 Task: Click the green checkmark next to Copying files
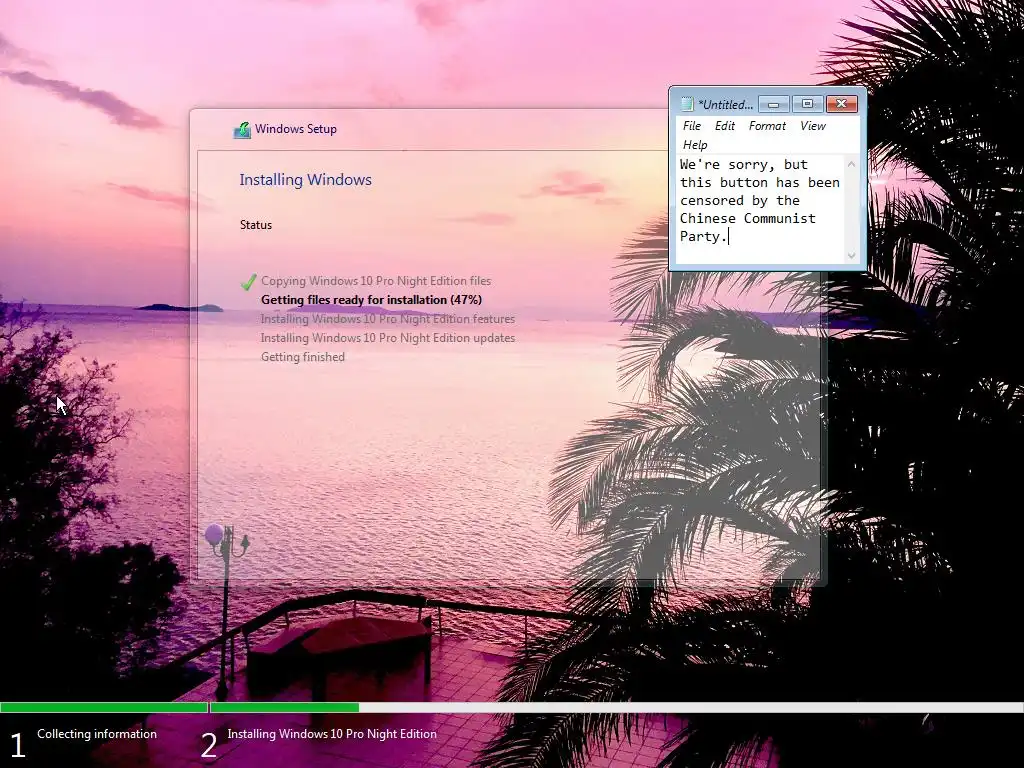(x=249, y=281)
